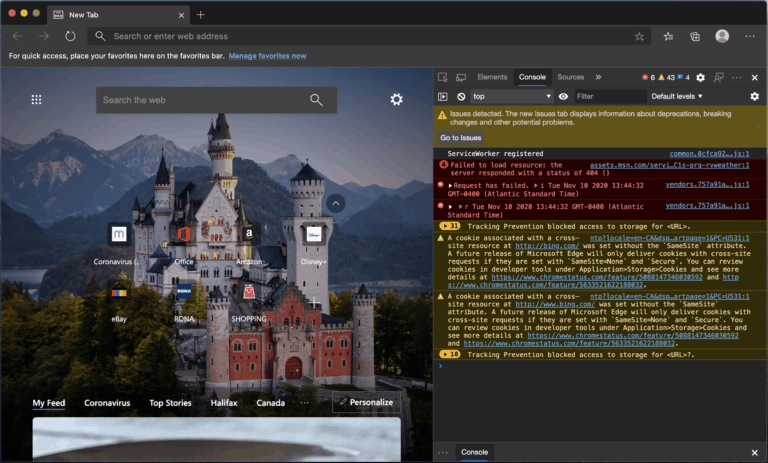Screen dimensions: 768x463
Task: Click the Search the web box
Action: [216, 100]
